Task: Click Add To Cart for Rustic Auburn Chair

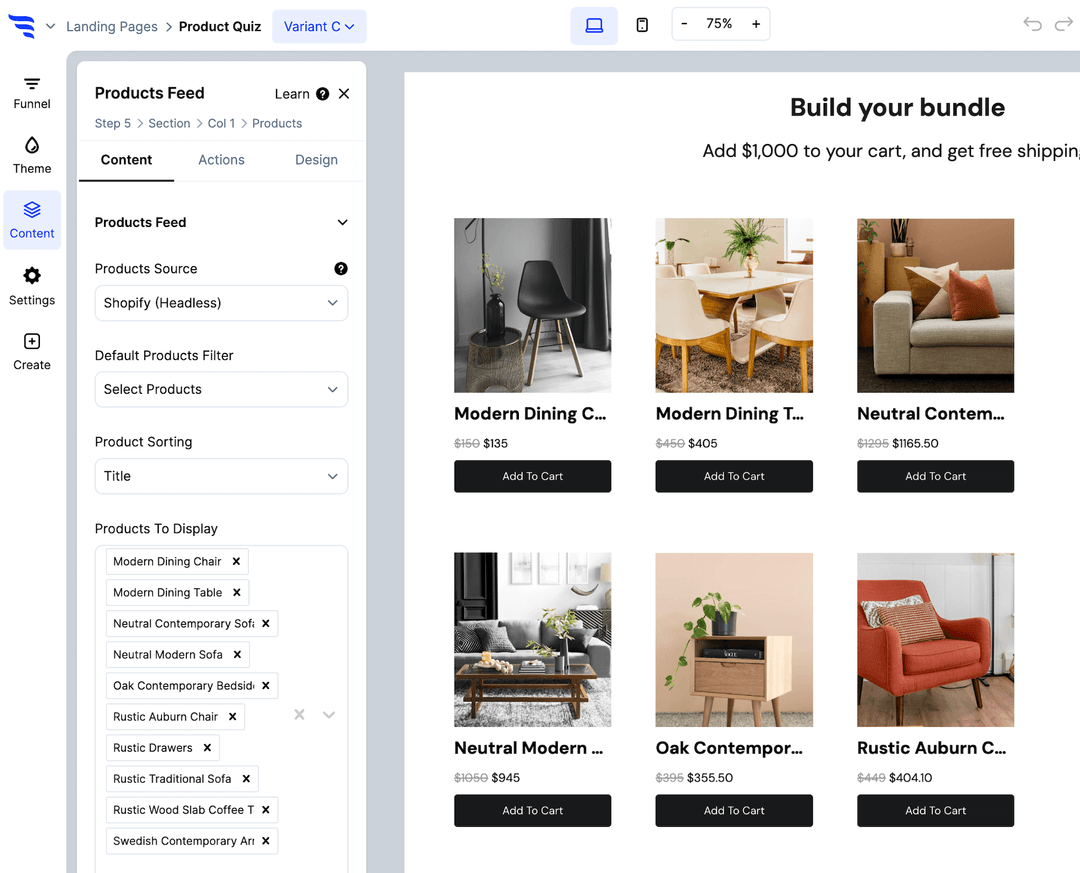Action: tap(935, 810)
